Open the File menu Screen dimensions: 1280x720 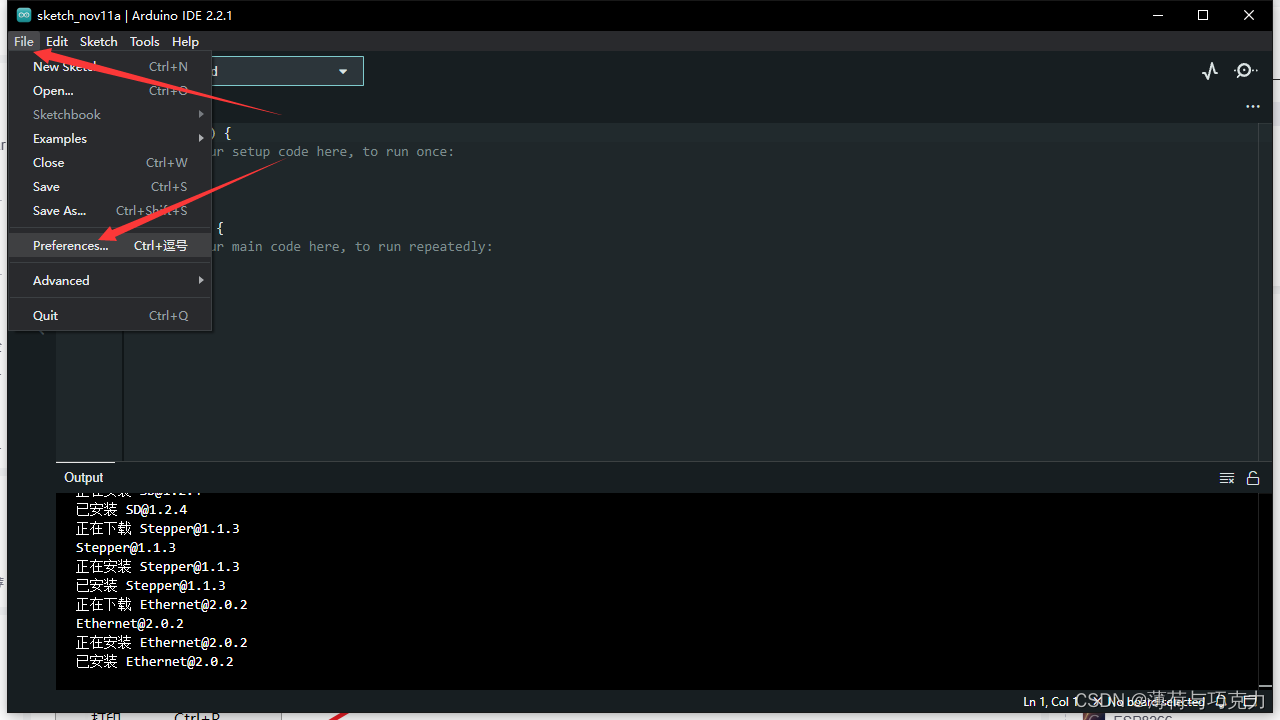(x=24, y=41)
